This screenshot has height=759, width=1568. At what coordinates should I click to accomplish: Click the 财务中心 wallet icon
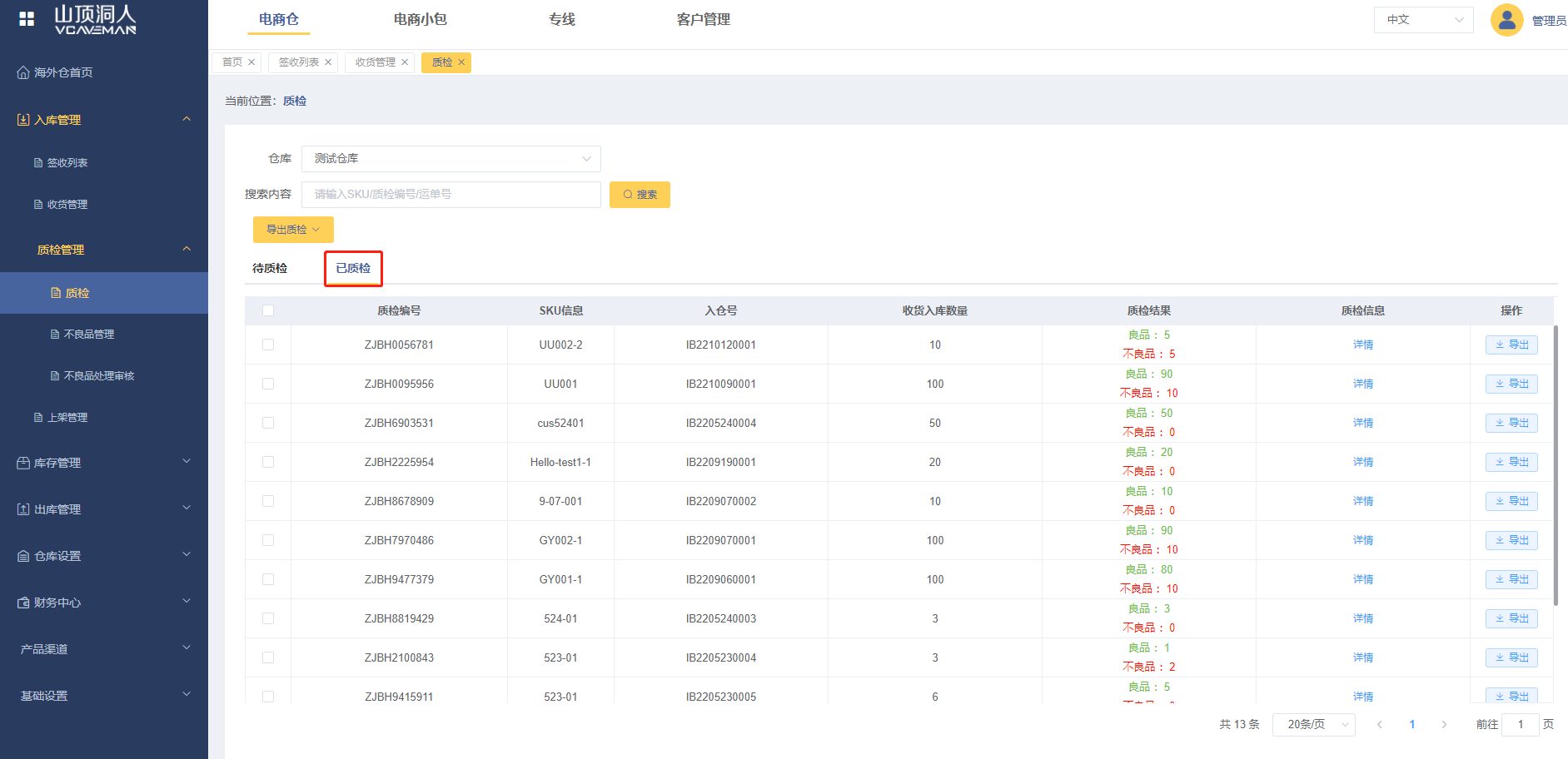click(x=23, y=603)
